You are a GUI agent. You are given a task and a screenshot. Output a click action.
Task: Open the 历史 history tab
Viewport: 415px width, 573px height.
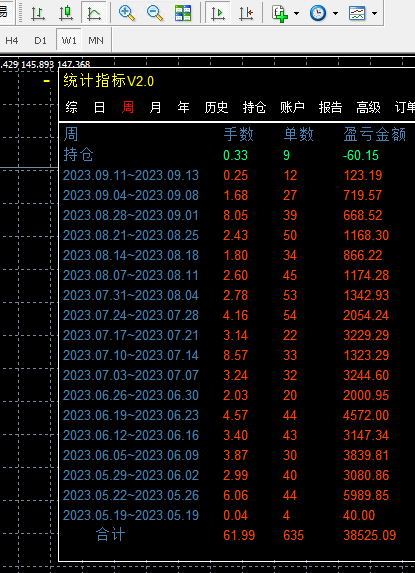(x=216, y=107)
